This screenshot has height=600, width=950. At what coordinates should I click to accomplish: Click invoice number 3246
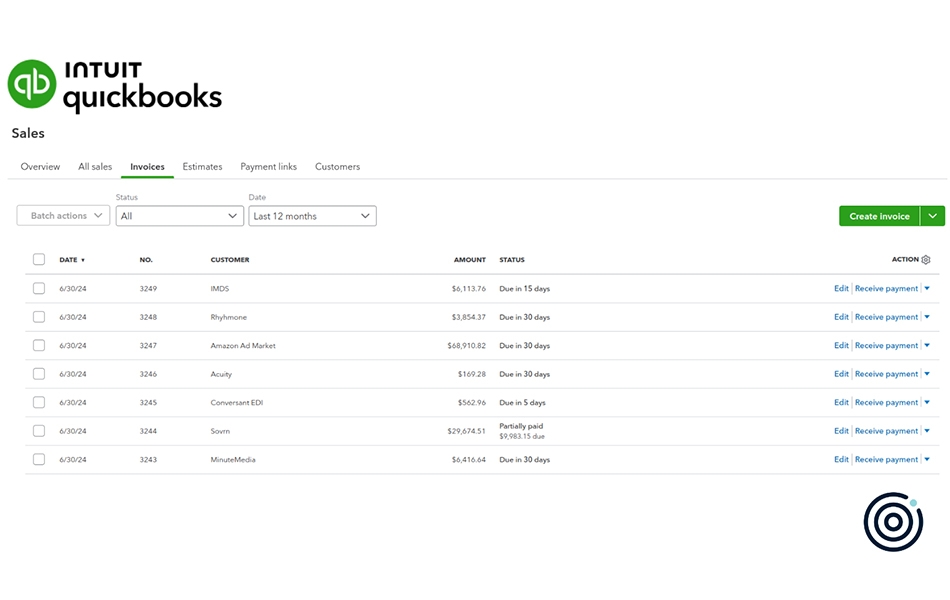(148, 374)
